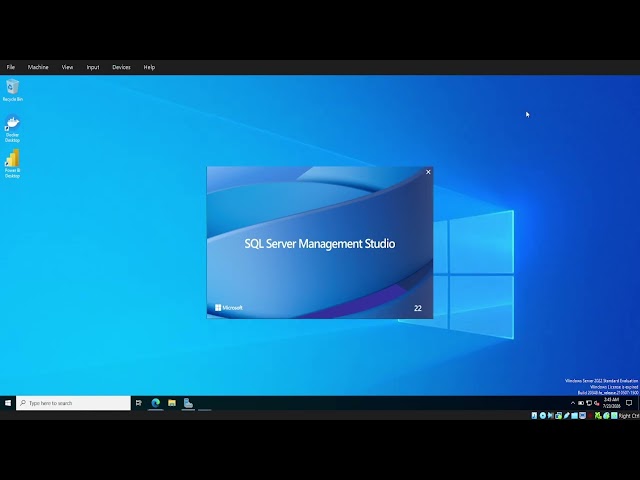Expand the hidden system tray icons
This screenshot has width=640, height=480.
coord(573,403)
